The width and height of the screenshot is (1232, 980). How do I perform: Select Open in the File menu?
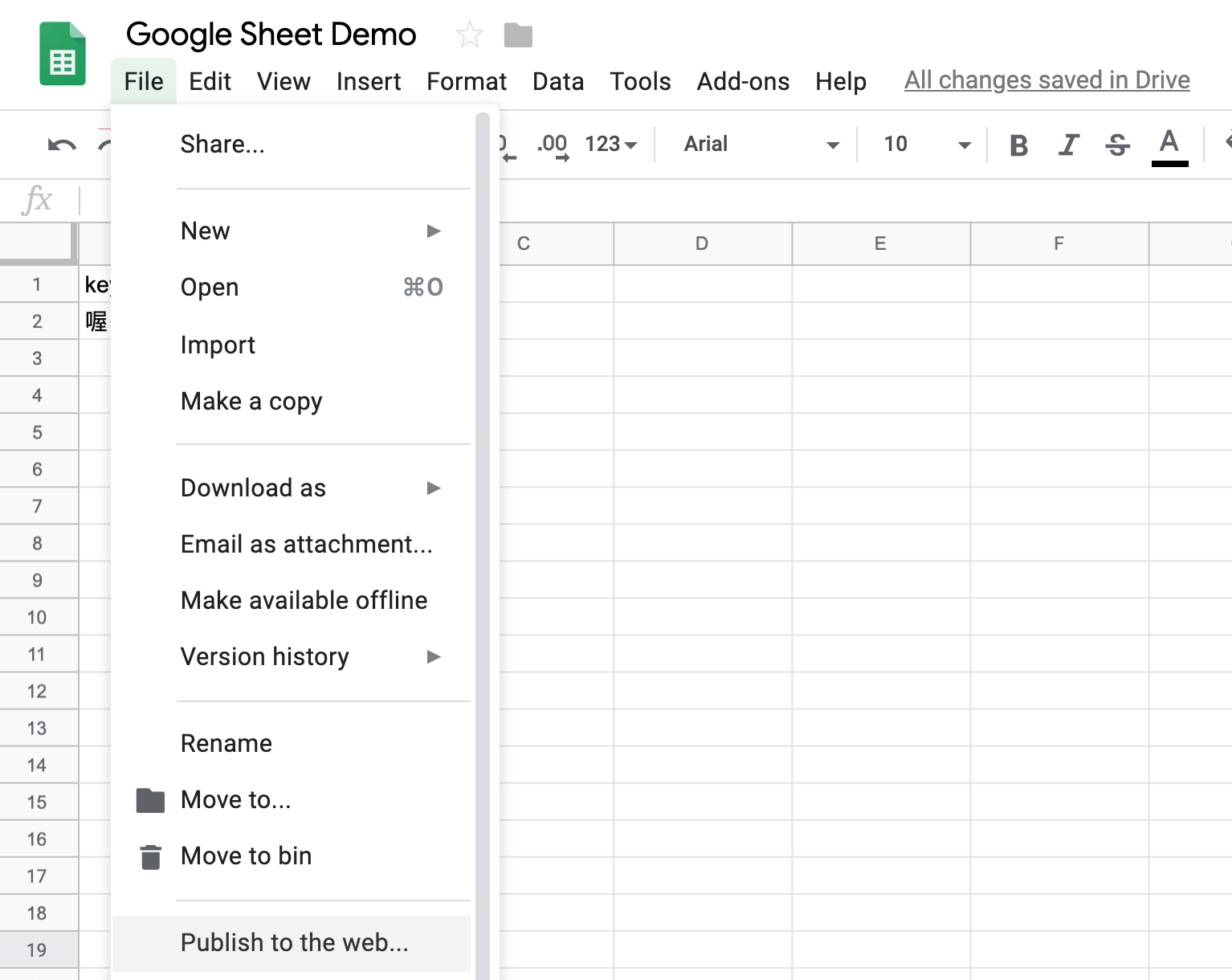pos(291,288)
